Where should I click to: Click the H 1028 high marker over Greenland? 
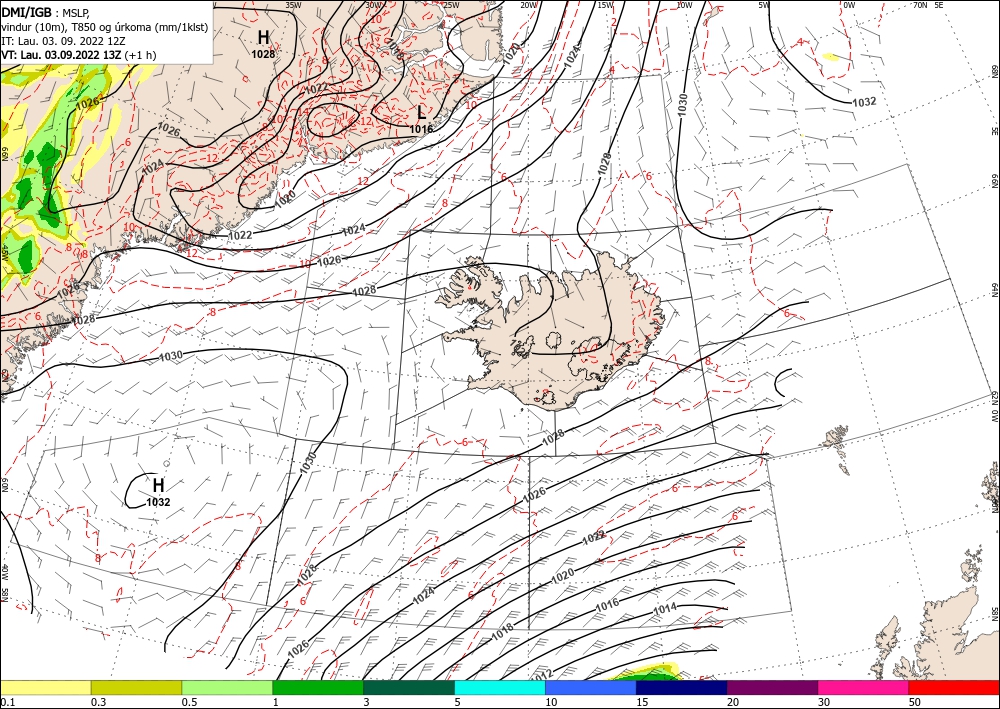click(x=263, y=43)
